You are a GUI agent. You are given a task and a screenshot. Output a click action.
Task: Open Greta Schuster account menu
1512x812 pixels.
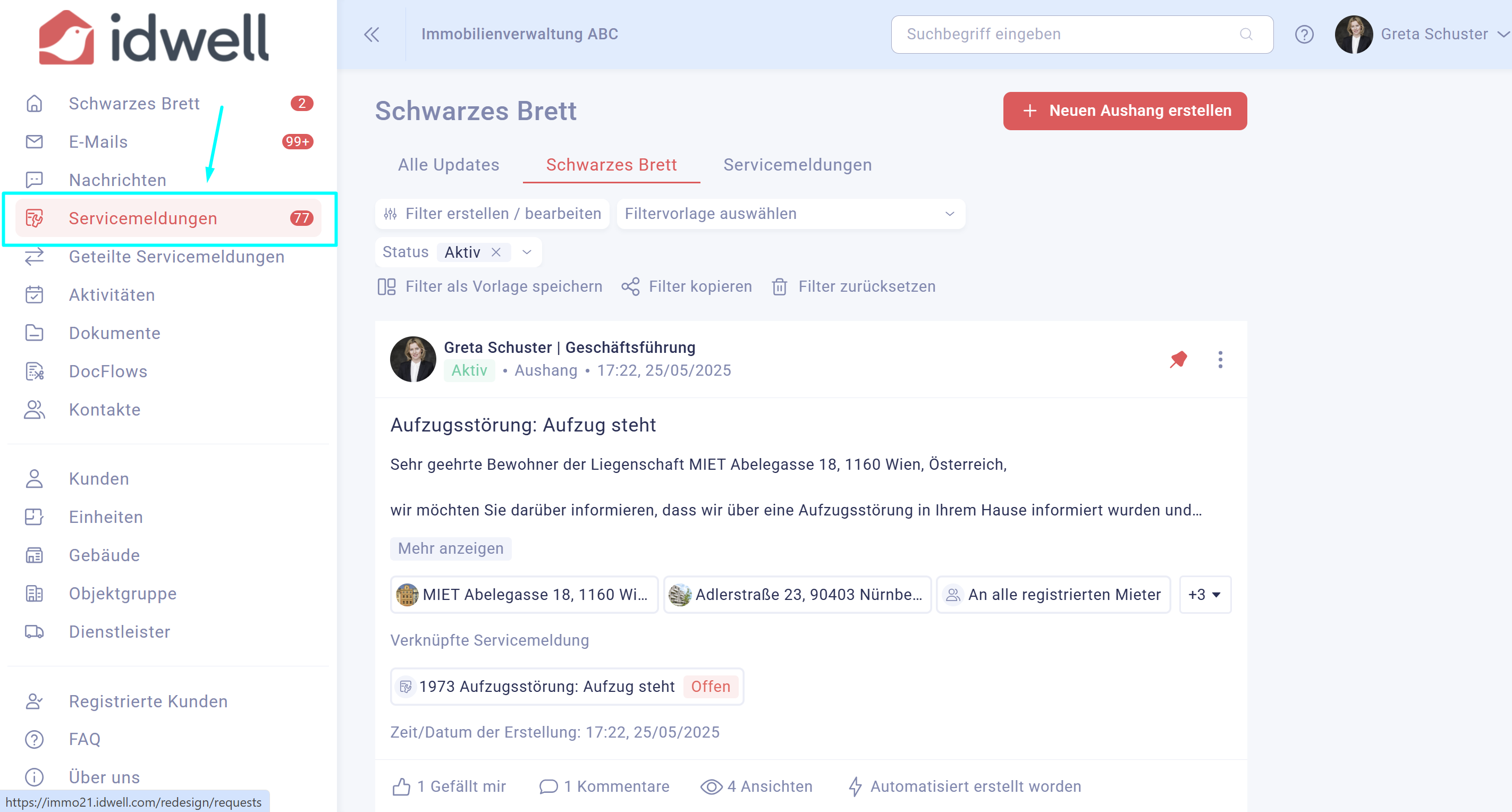point(1422,34)
